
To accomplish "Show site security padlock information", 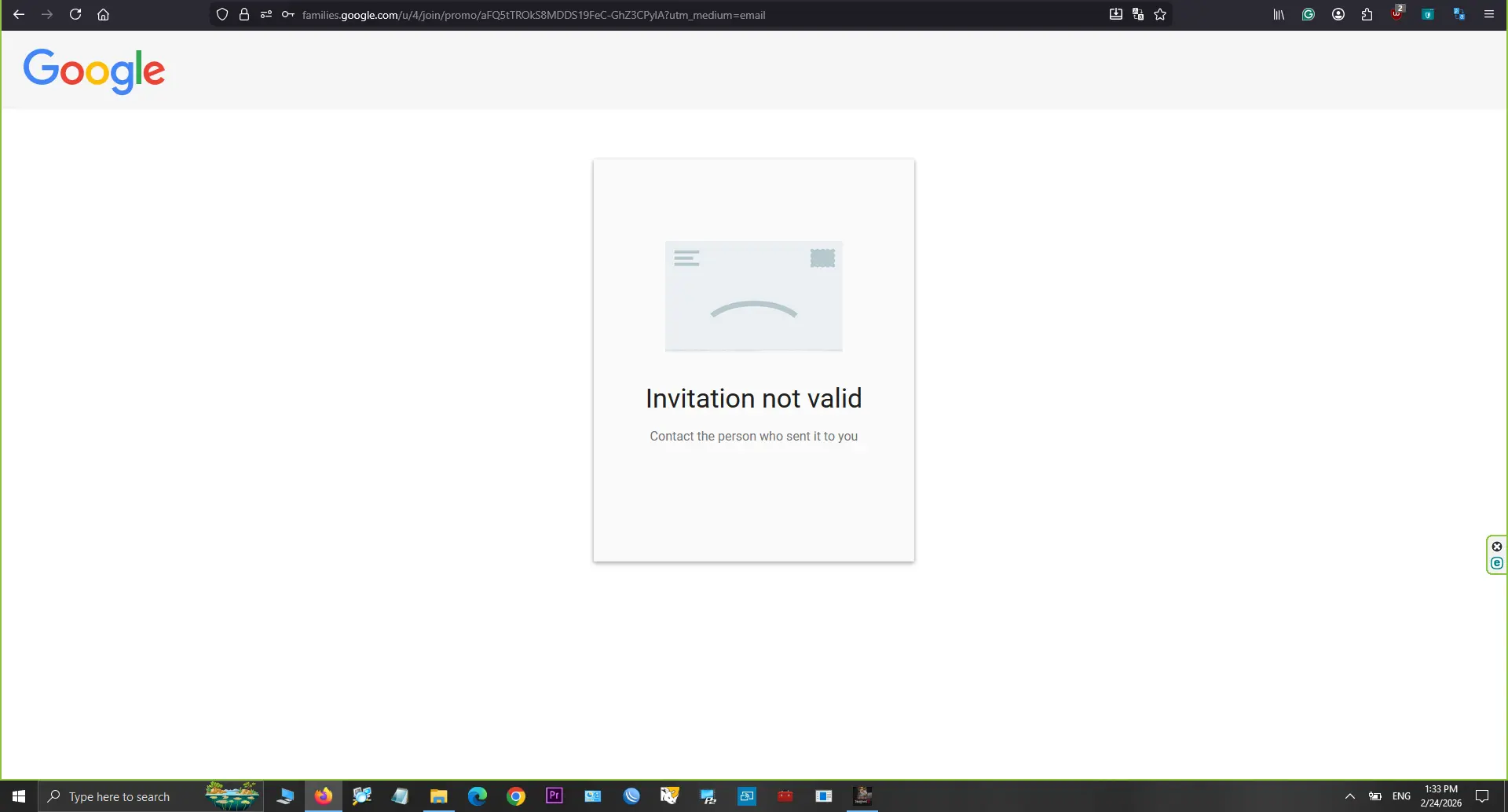I will point(244,14).
